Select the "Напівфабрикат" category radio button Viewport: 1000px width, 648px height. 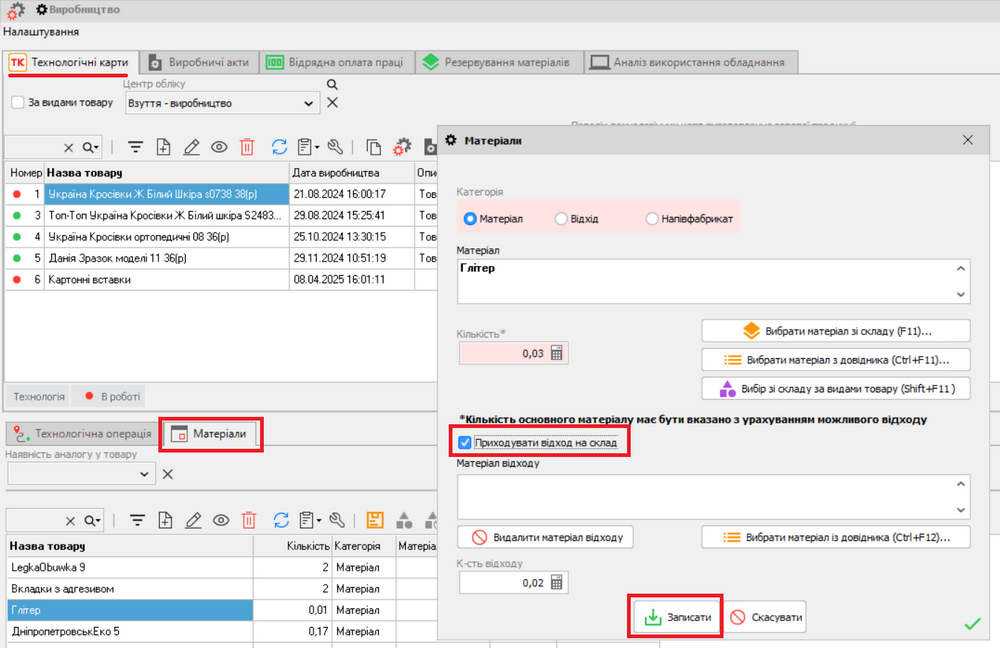[652, 218]
